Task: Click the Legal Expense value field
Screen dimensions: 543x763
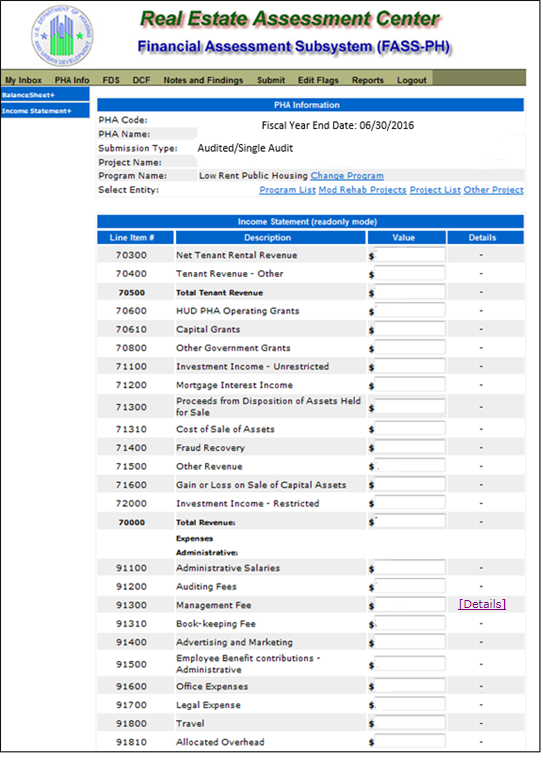Action: (x=410, y=704)
